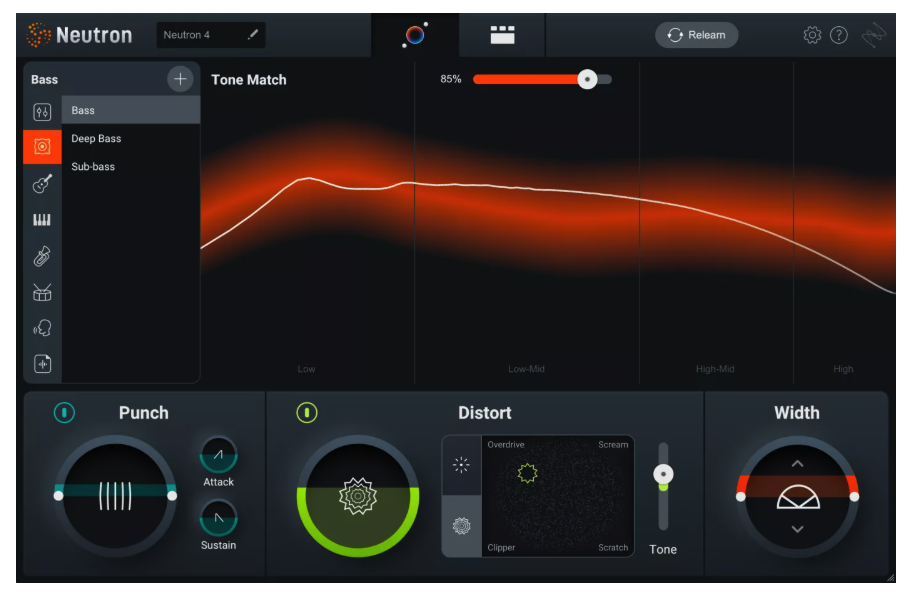This screenshot has height=593, width=914.
Task: Click the Scream corner label
Action: pyautogui.click(x=613, y=444)
